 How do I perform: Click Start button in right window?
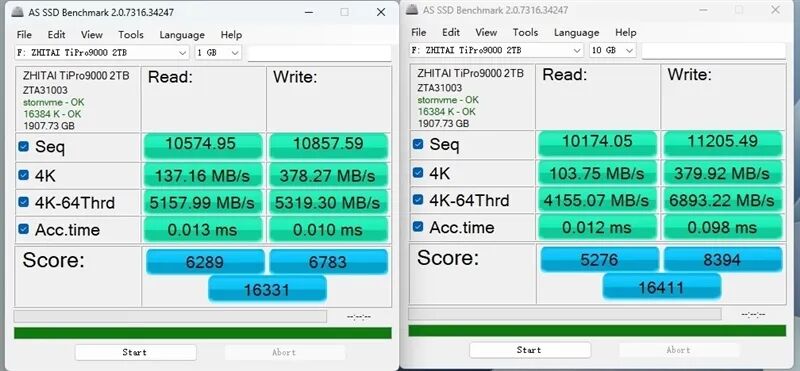point(530,350)
